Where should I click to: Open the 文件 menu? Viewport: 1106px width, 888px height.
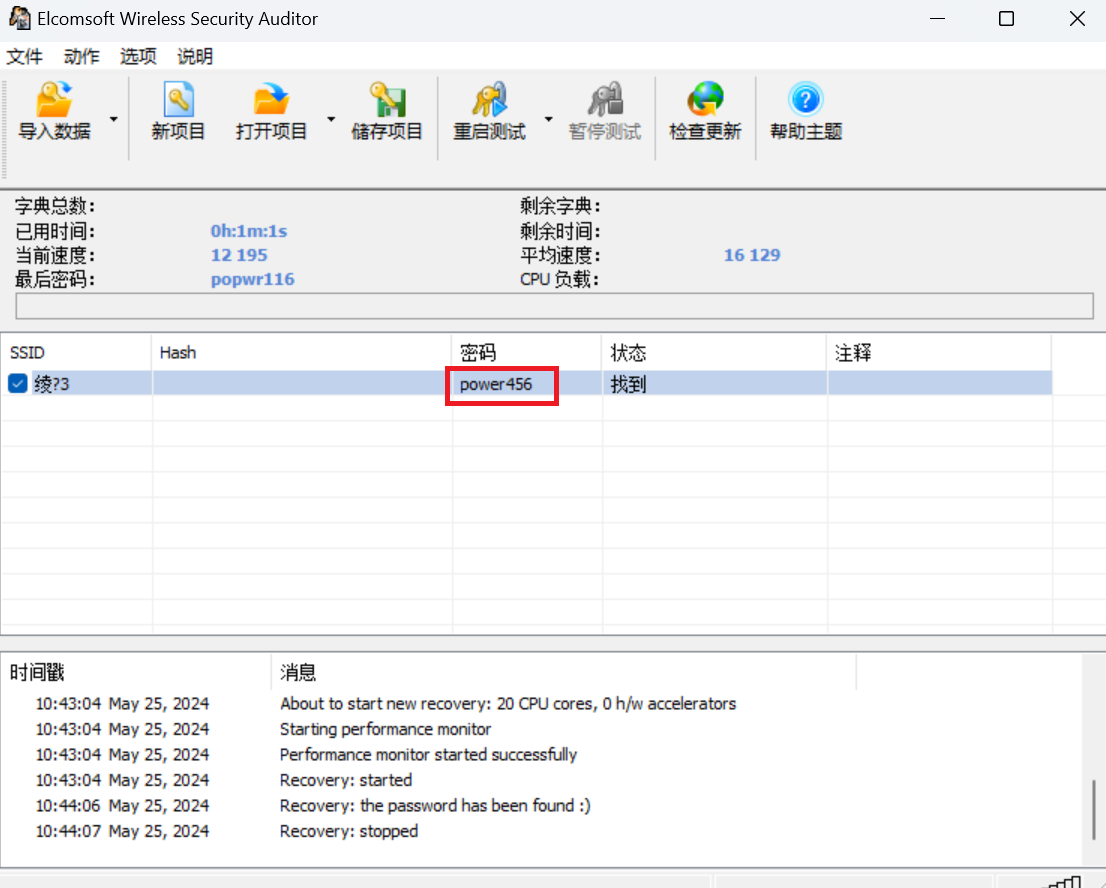(25, 56)
